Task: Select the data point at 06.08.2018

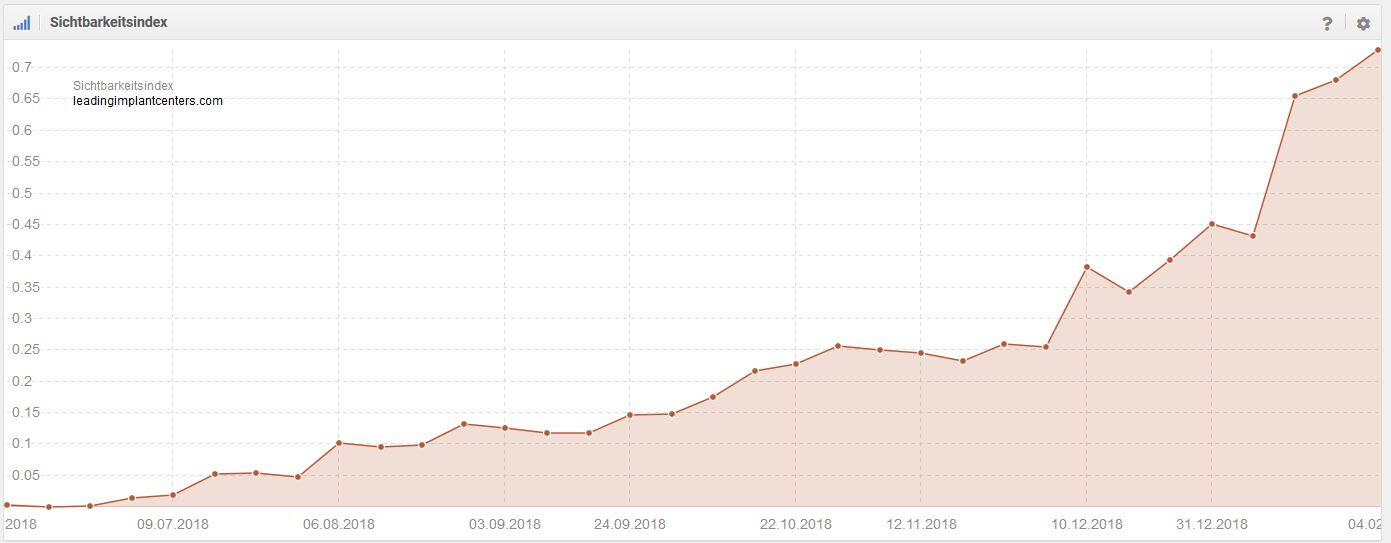Action: (339, 442)
